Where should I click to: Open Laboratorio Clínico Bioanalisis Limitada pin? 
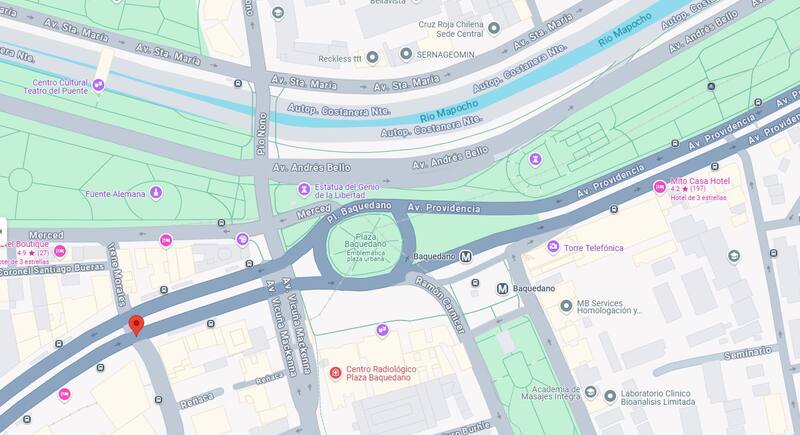tap(610, 396)
